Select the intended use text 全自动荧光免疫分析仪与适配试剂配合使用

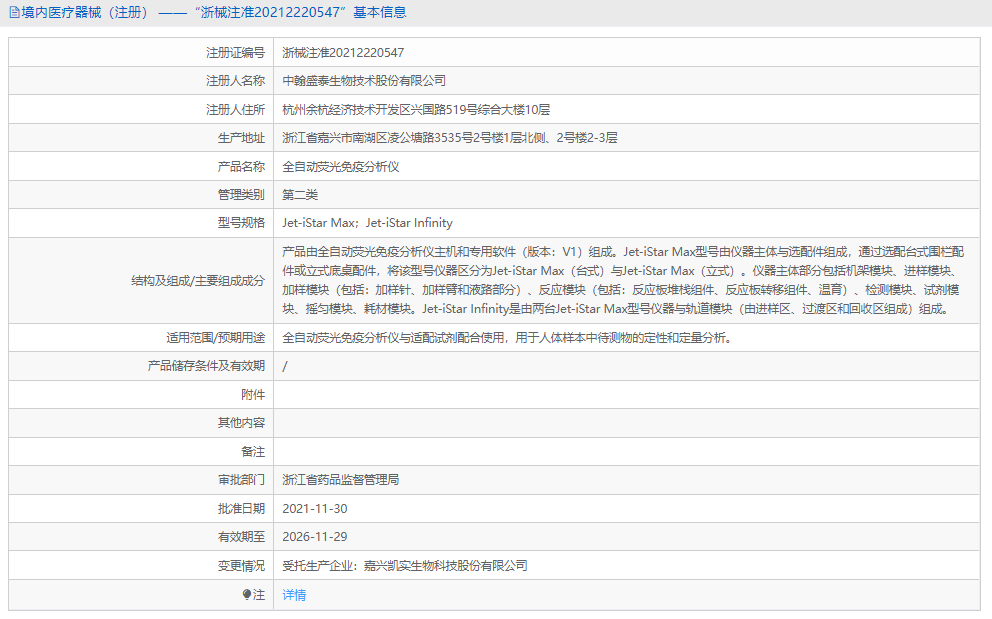coord(394,337)
